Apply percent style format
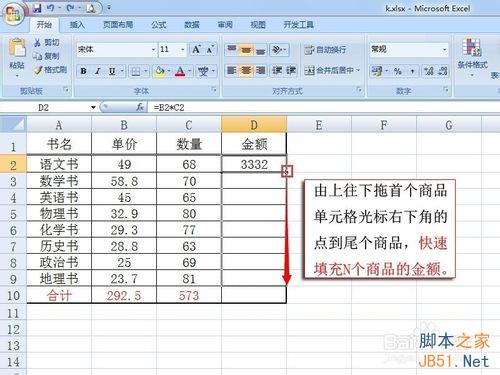 coord(398,71)
